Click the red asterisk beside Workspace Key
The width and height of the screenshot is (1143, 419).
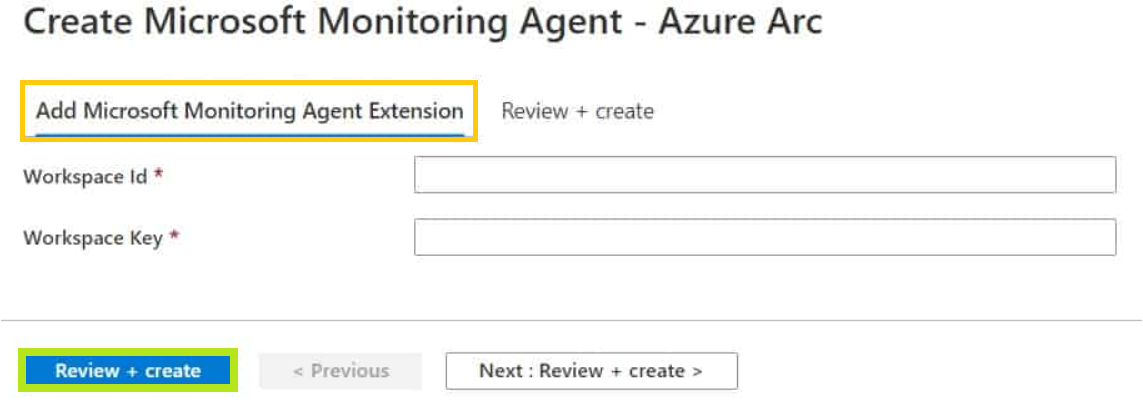(x=174, y=236)
